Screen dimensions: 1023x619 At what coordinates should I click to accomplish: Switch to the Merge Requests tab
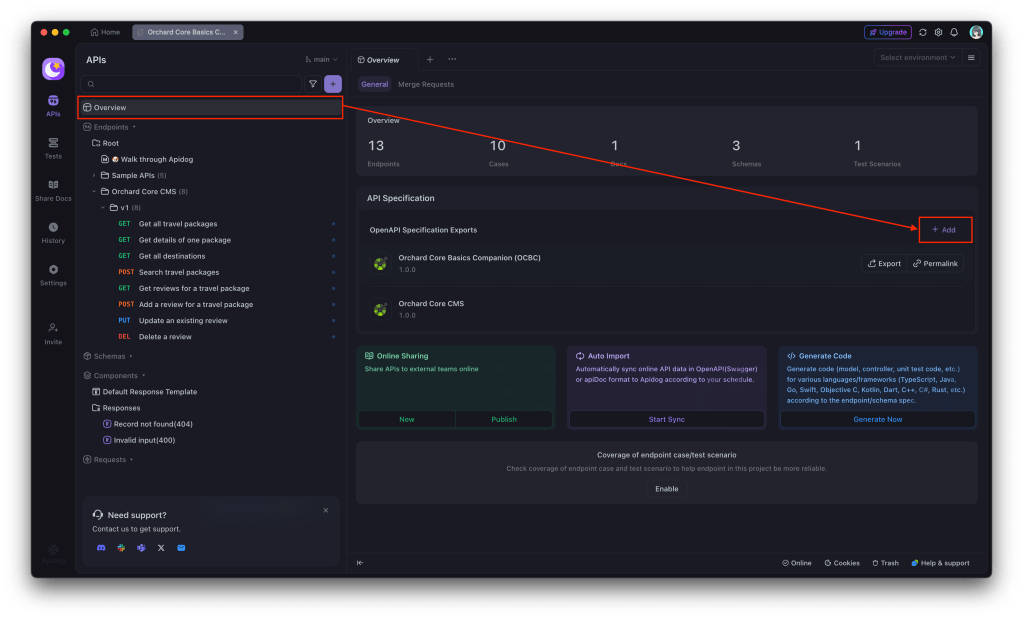click(x=425, y=84)
